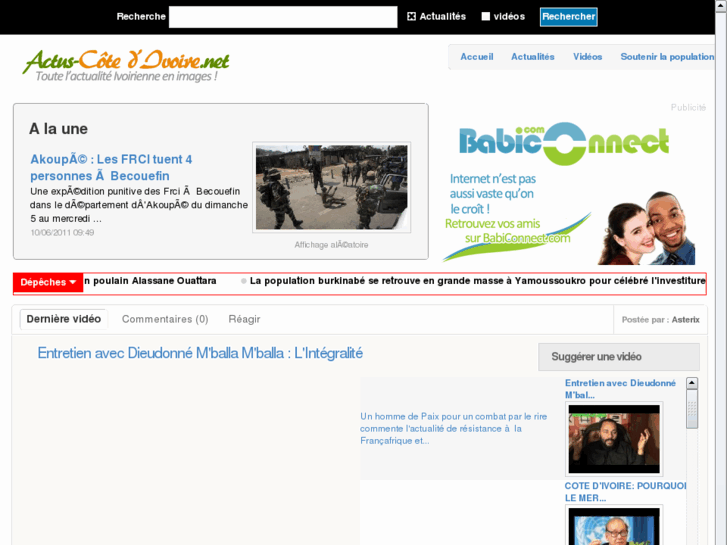Screen dimensions: 727x545
Task: Open video title Entretien avec Dieudonné M'balla M'balla
Action: [x=200, y=353]
